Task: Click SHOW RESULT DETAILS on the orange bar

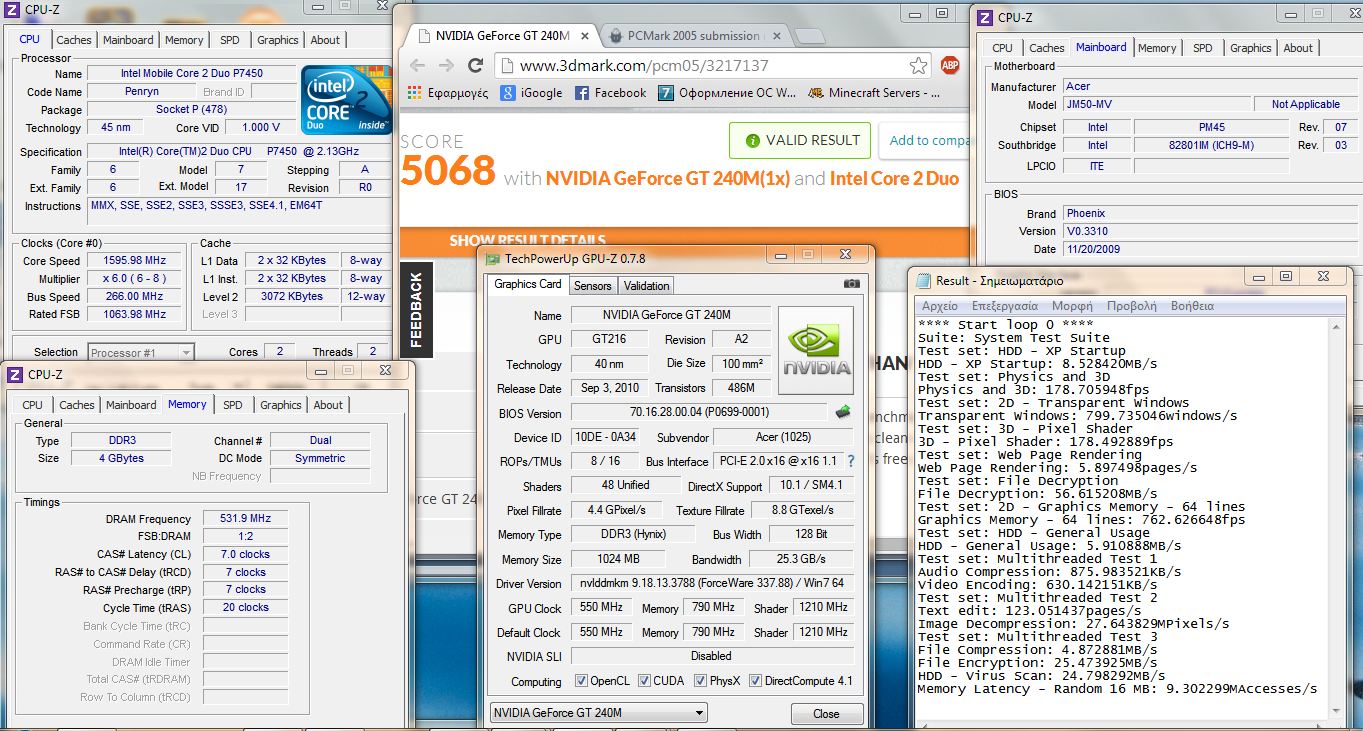Action: [x=527, y=240]
